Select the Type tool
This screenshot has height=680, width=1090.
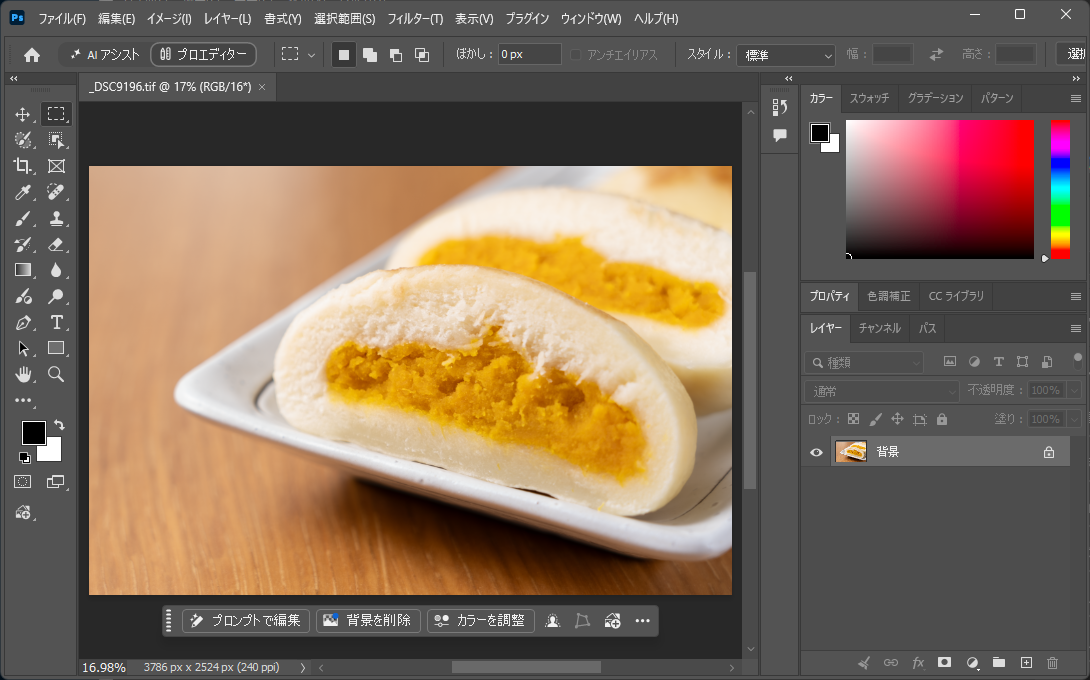click(56, 323)
